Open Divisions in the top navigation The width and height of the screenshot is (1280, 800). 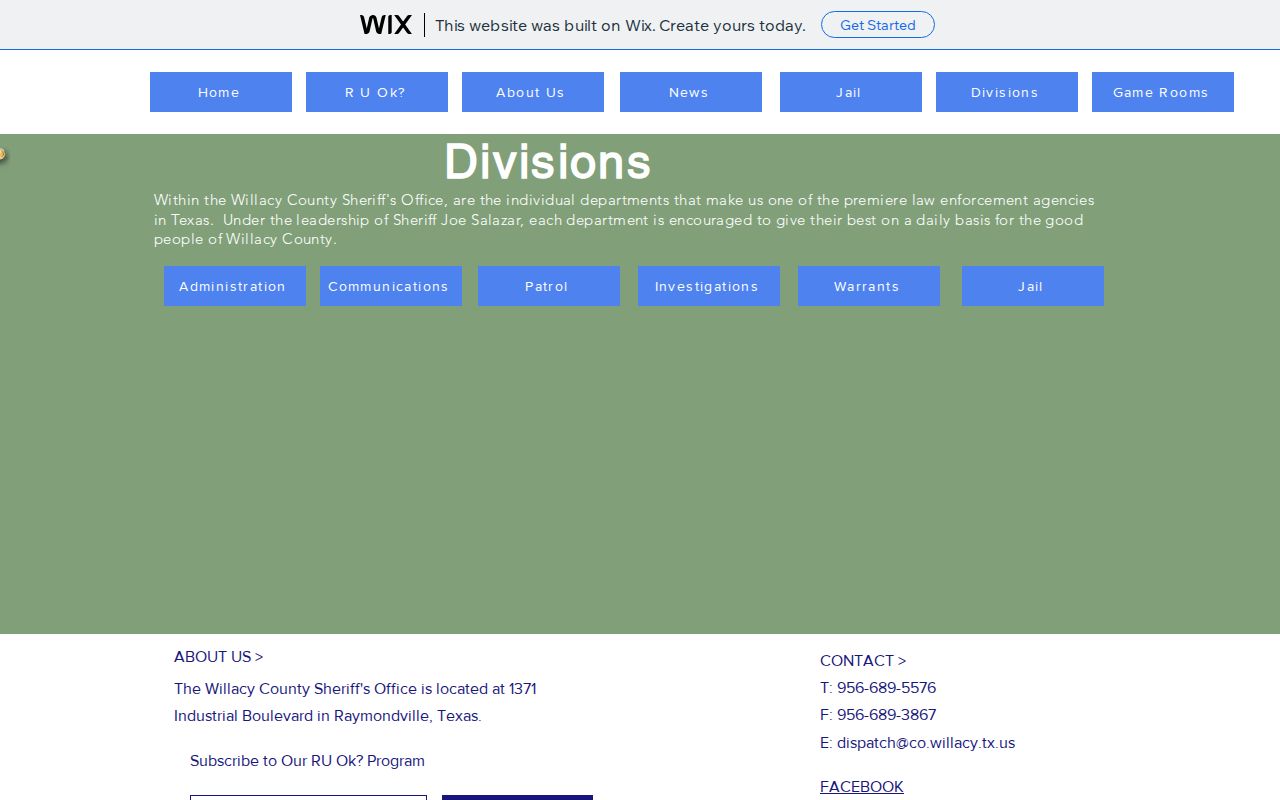[x=1007, y=92]
